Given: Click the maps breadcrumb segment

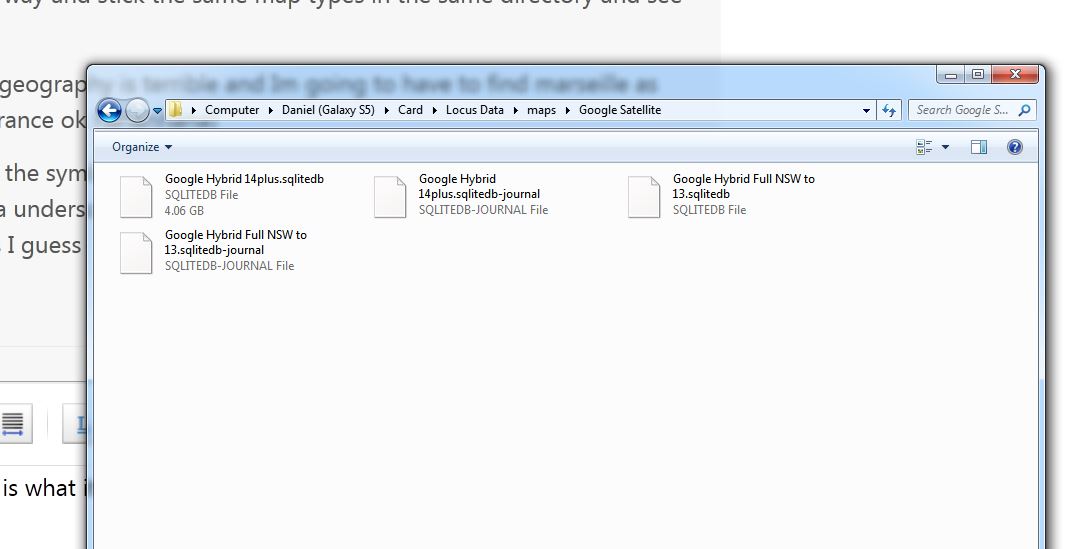Looking at the screenshot, I should (541, 110).
